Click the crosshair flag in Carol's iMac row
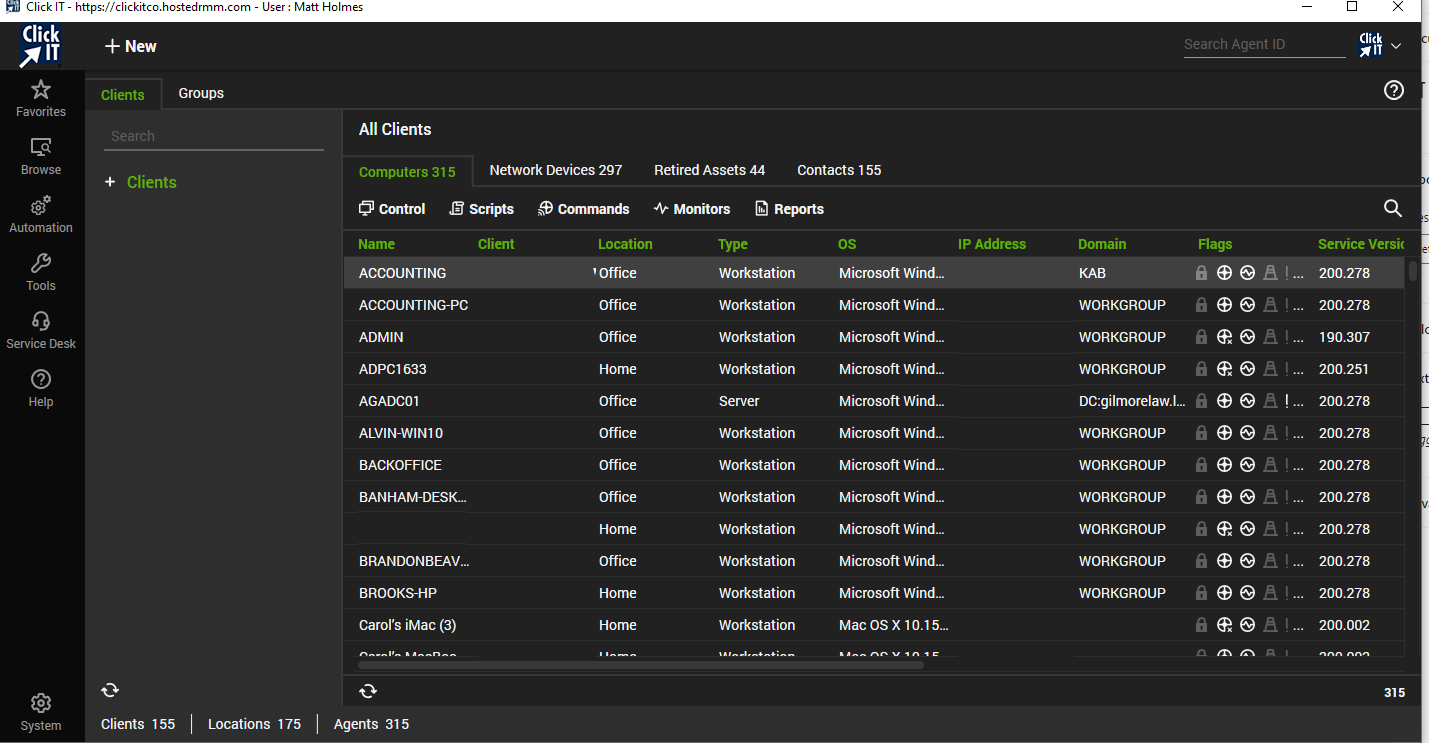The height and width of the screenshot is (750, 1429). 1224,625
